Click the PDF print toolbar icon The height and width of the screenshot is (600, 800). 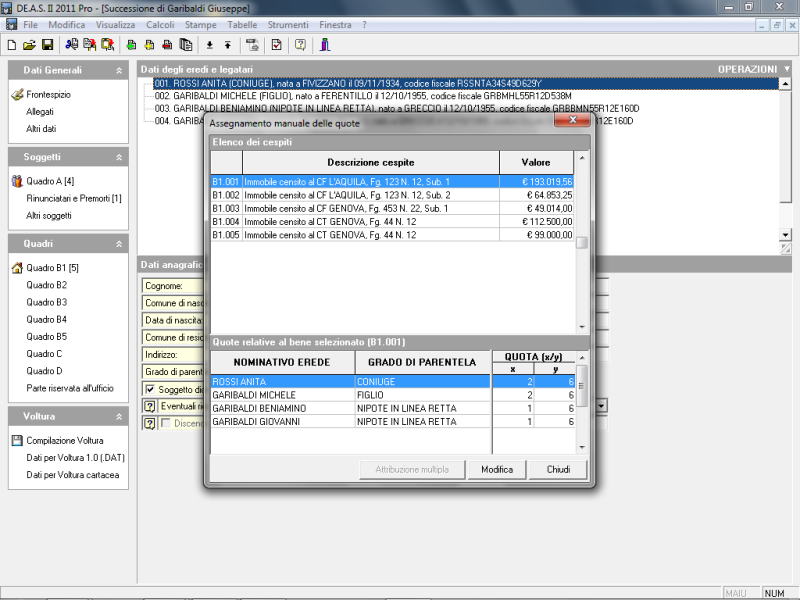coord(252,45)
